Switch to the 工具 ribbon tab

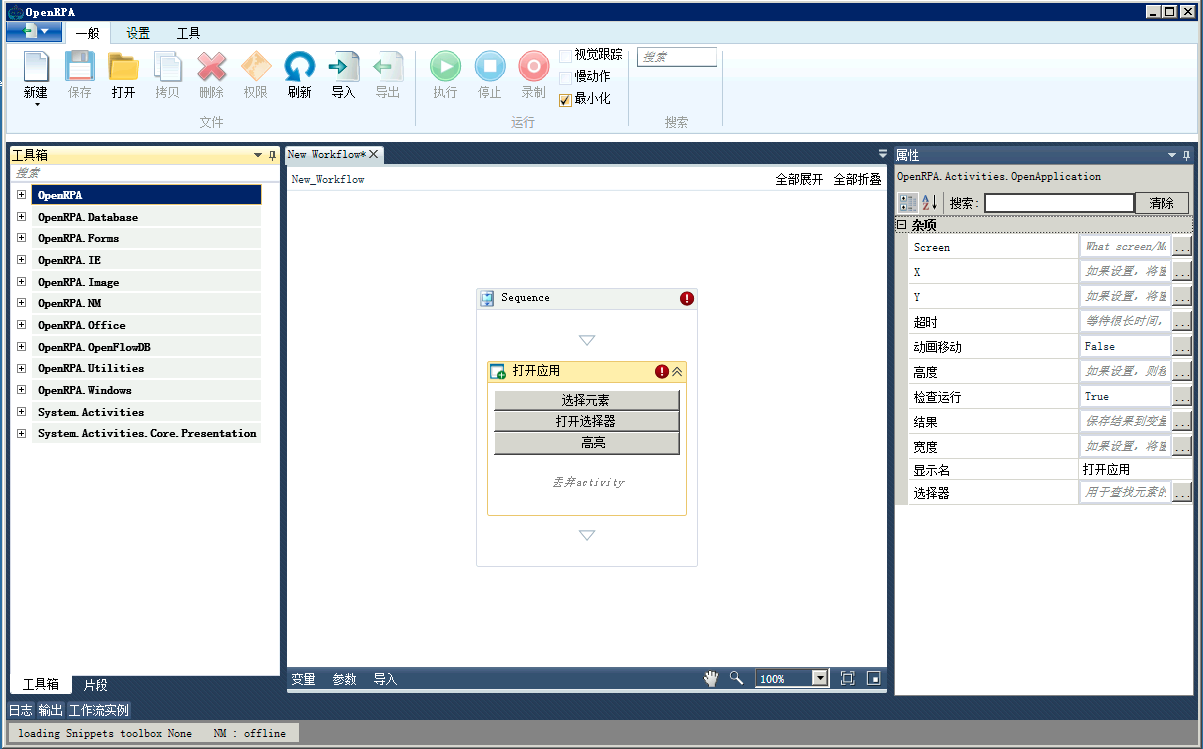pyautogui.click(x=189, y=33)
